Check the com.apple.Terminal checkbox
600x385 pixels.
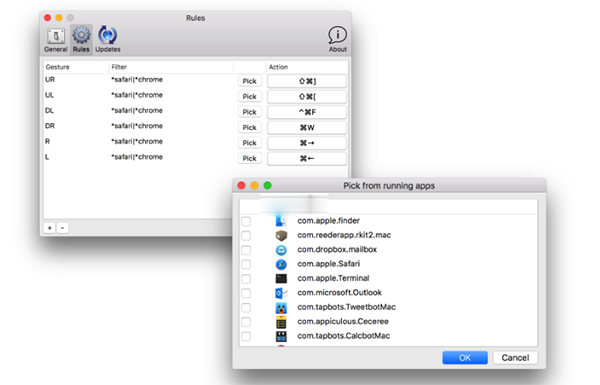246,279
